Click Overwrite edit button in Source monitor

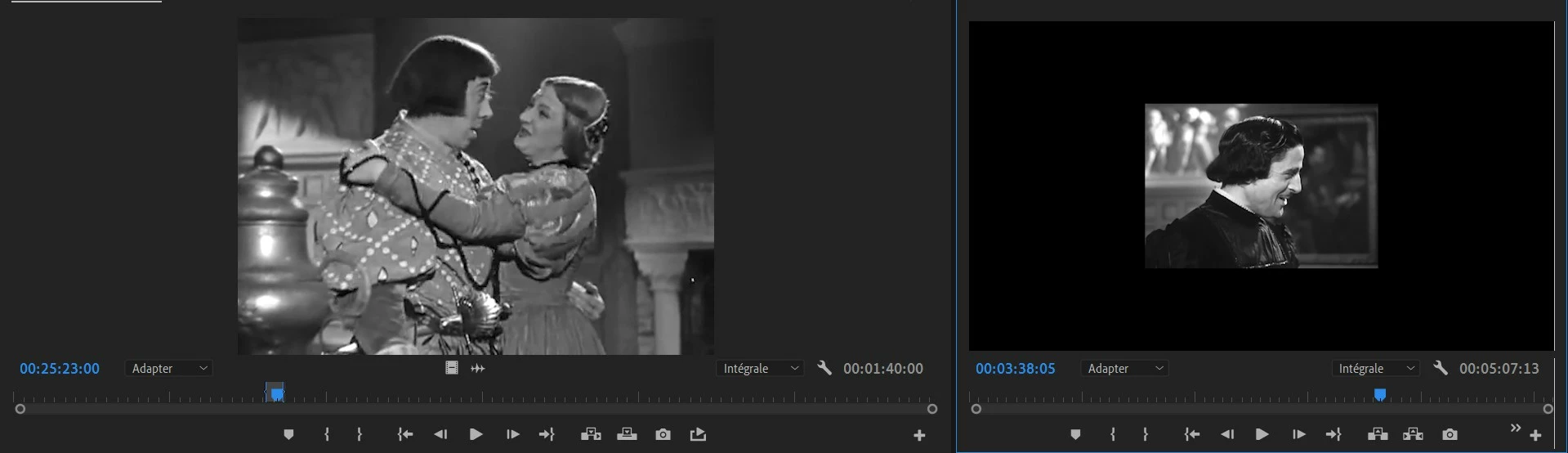tap(627, 434)
